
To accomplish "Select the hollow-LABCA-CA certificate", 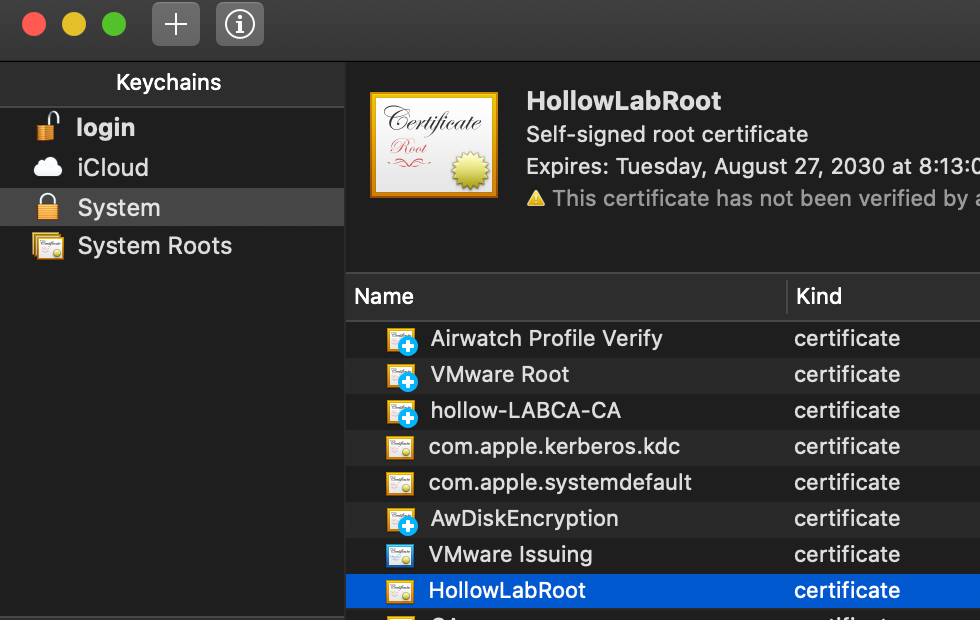I will [x=525, y=411].
